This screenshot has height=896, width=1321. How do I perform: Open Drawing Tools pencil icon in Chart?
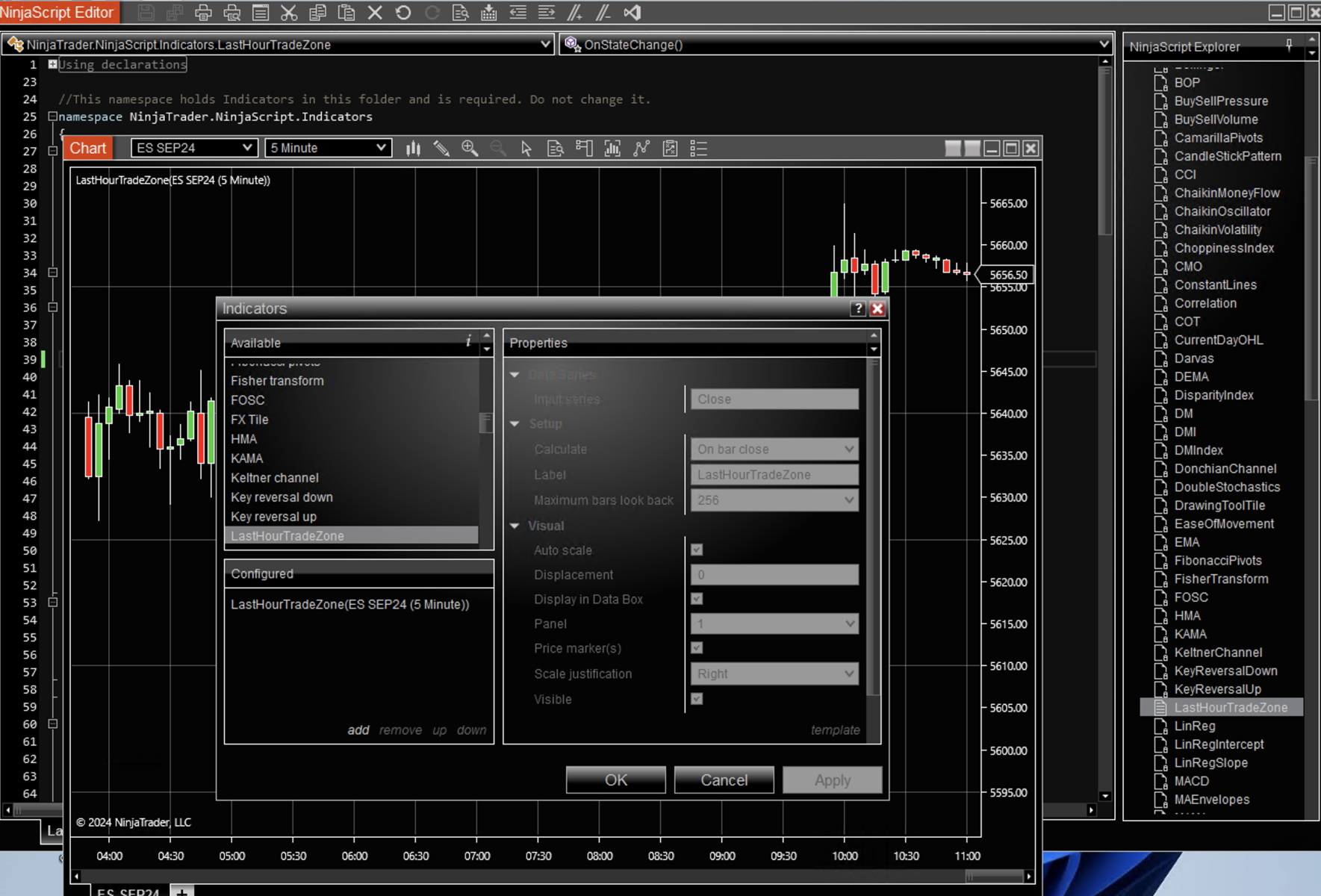tap(441, 149)
